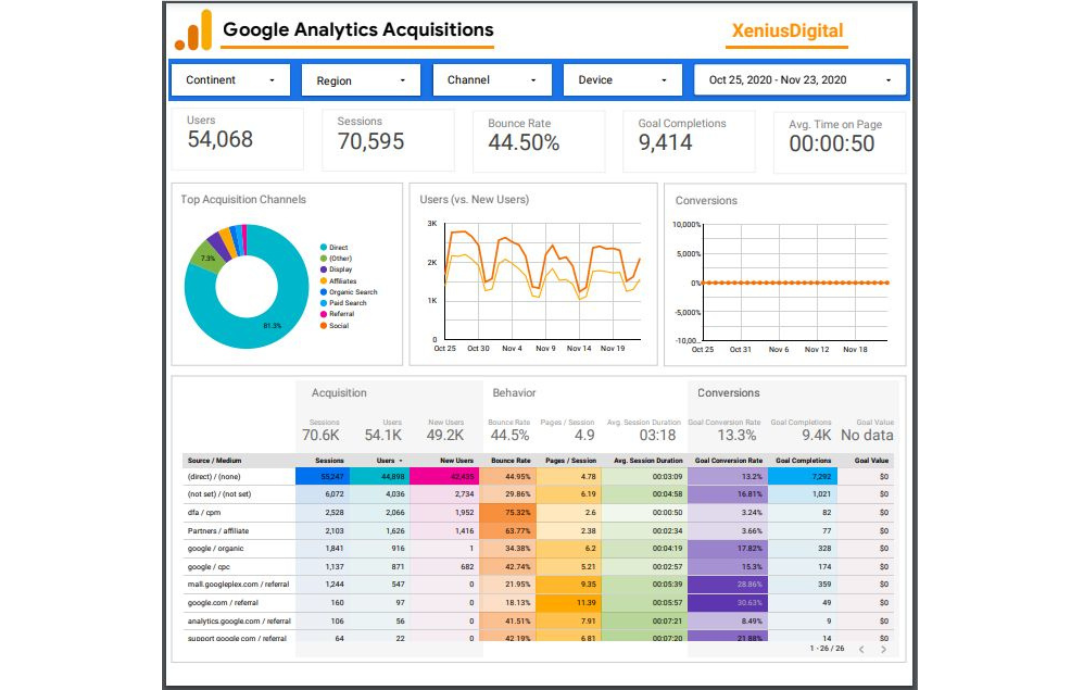Screen dimensions: 1080x690
Task: Click the 55,247 sessions cell
Action: [322, 477]
